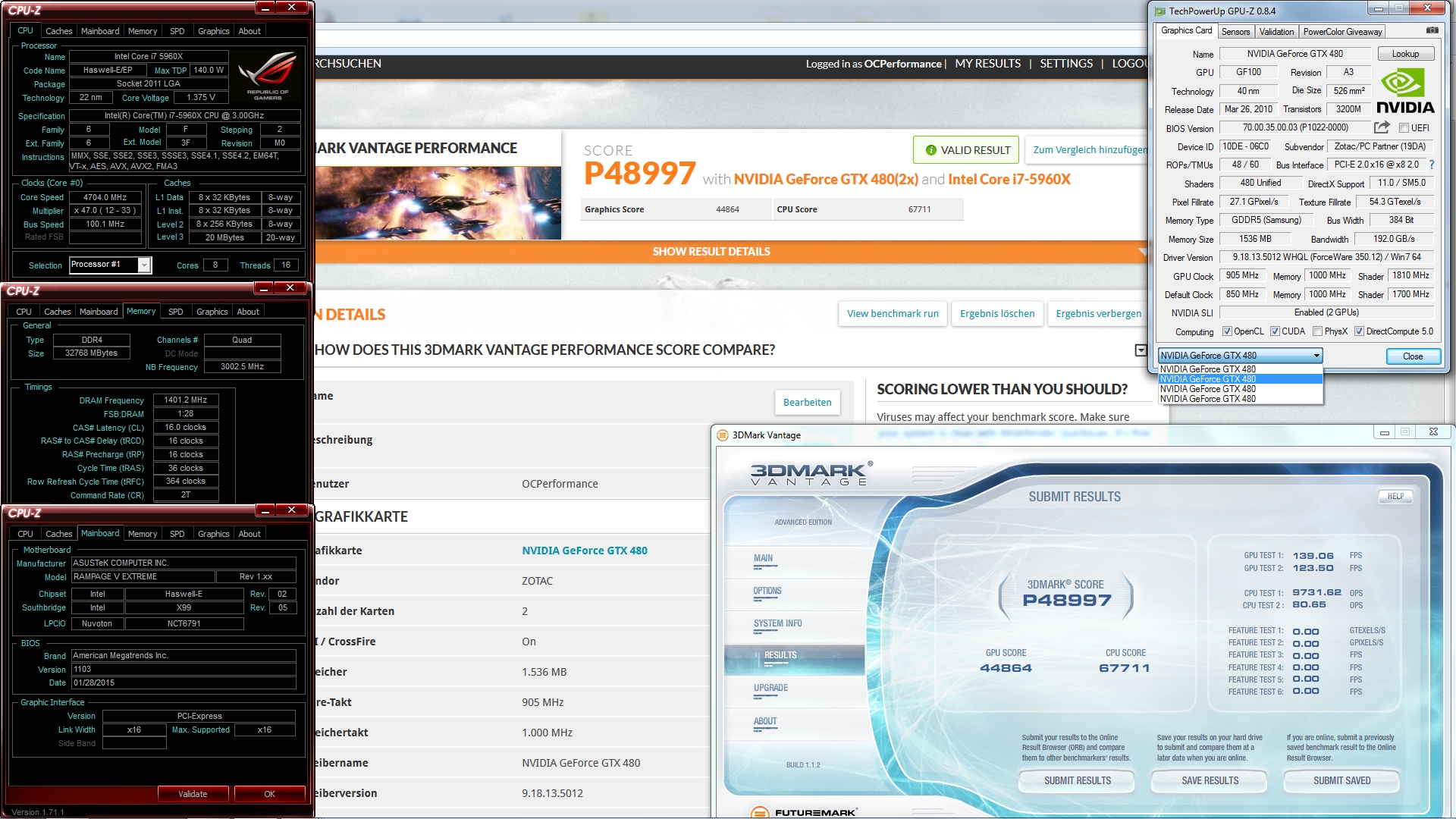Image resolution: width=1456 pixels, height=819 pixels.
Task: Click the NVIDIA SLI Enabled (2 GPUs) field
Action: pos(1326,312)
